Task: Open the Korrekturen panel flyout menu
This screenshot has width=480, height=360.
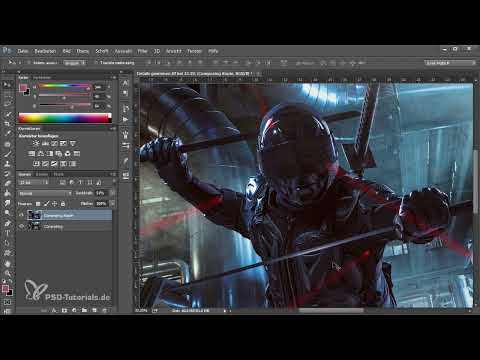Action: [x=114, y=128]
